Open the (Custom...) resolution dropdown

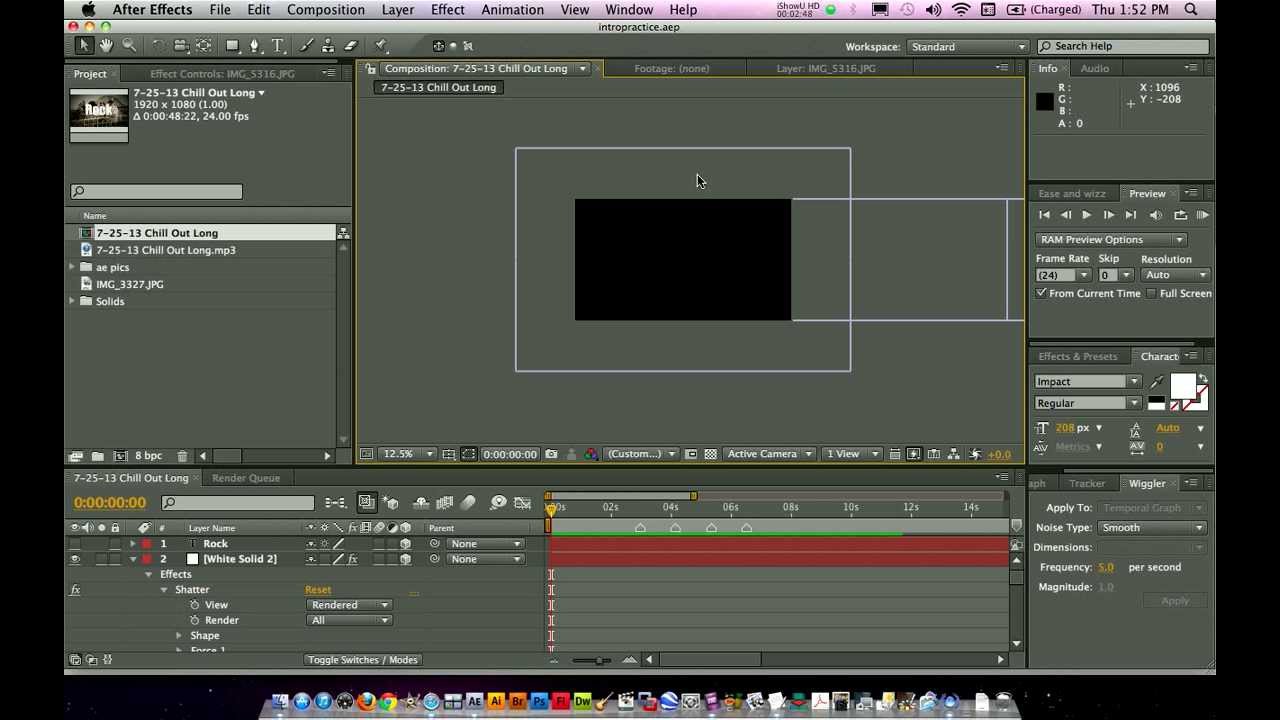[643, 455]
